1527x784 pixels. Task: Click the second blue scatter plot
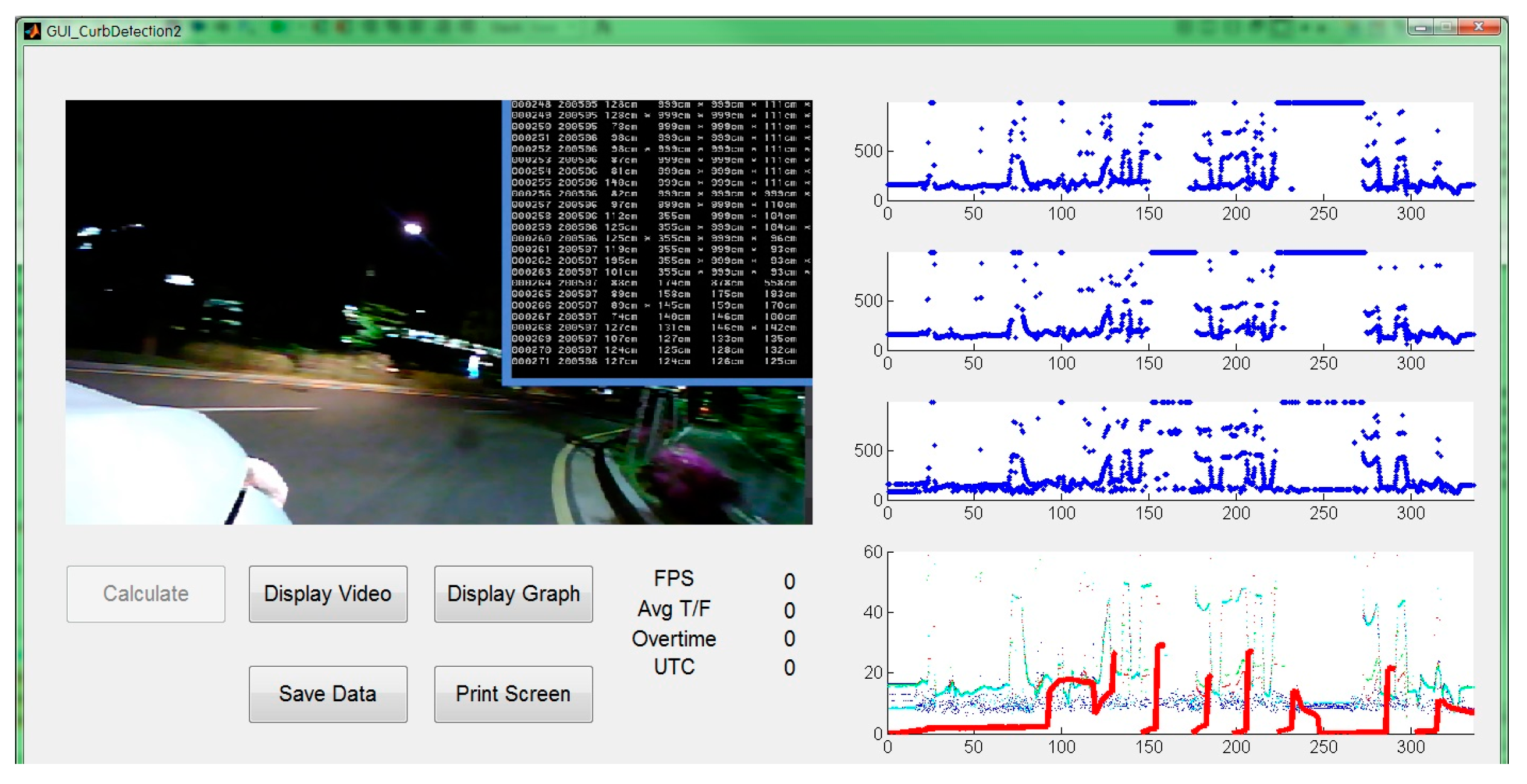point(1180,301)
